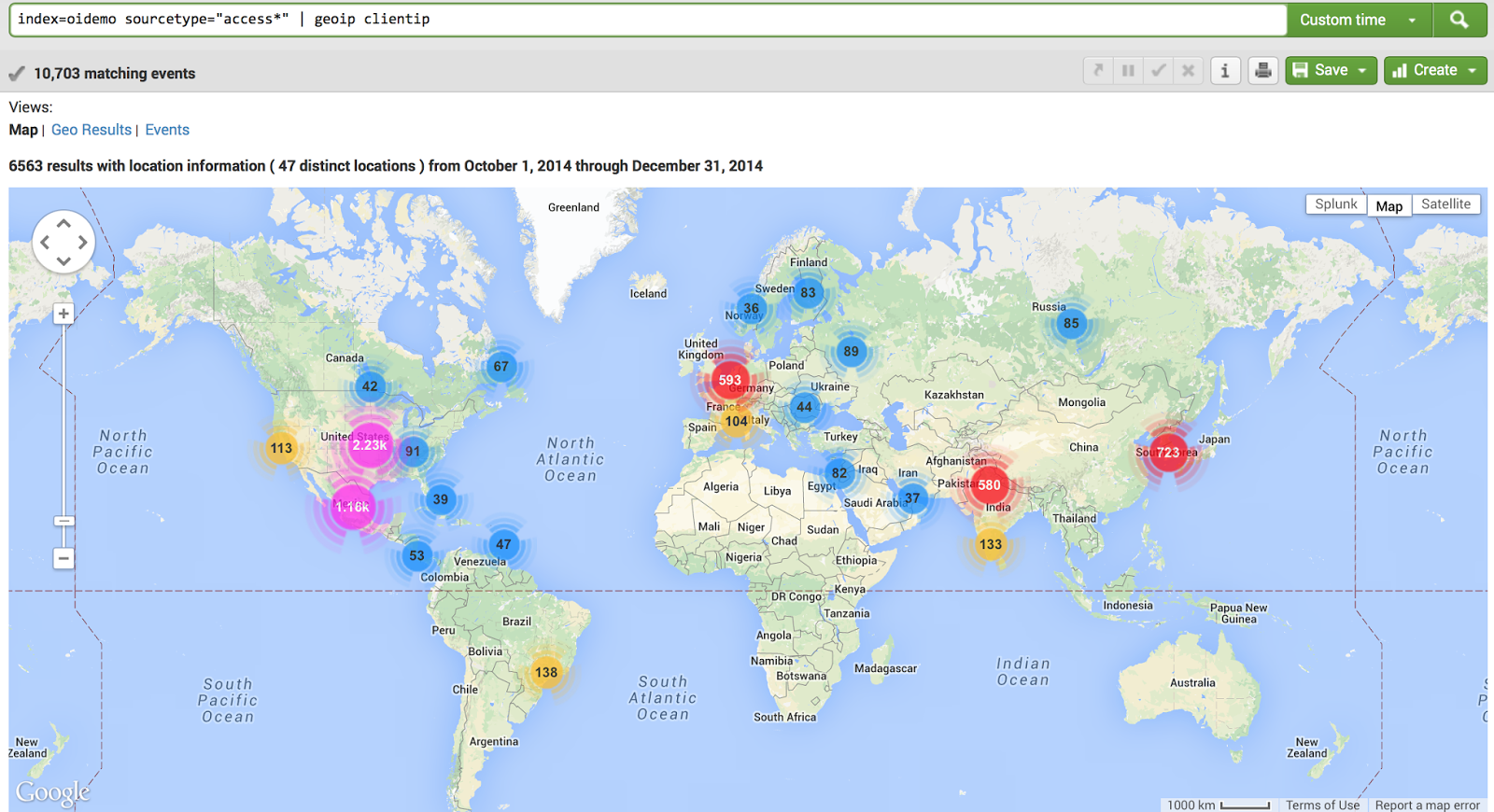
Task: Click the zoom slider handle
Action: click(63, 521)
